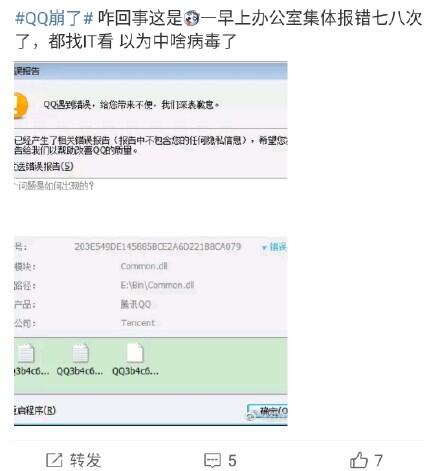Open the error dialog screenshot image

coord(151,243)
